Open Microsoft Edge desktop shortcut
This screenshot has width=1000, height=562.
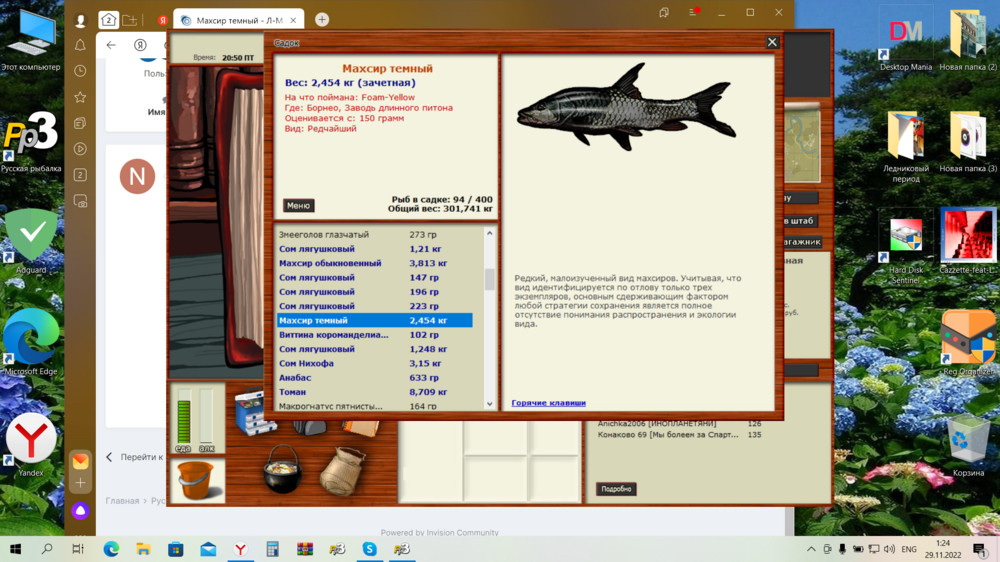31,343
